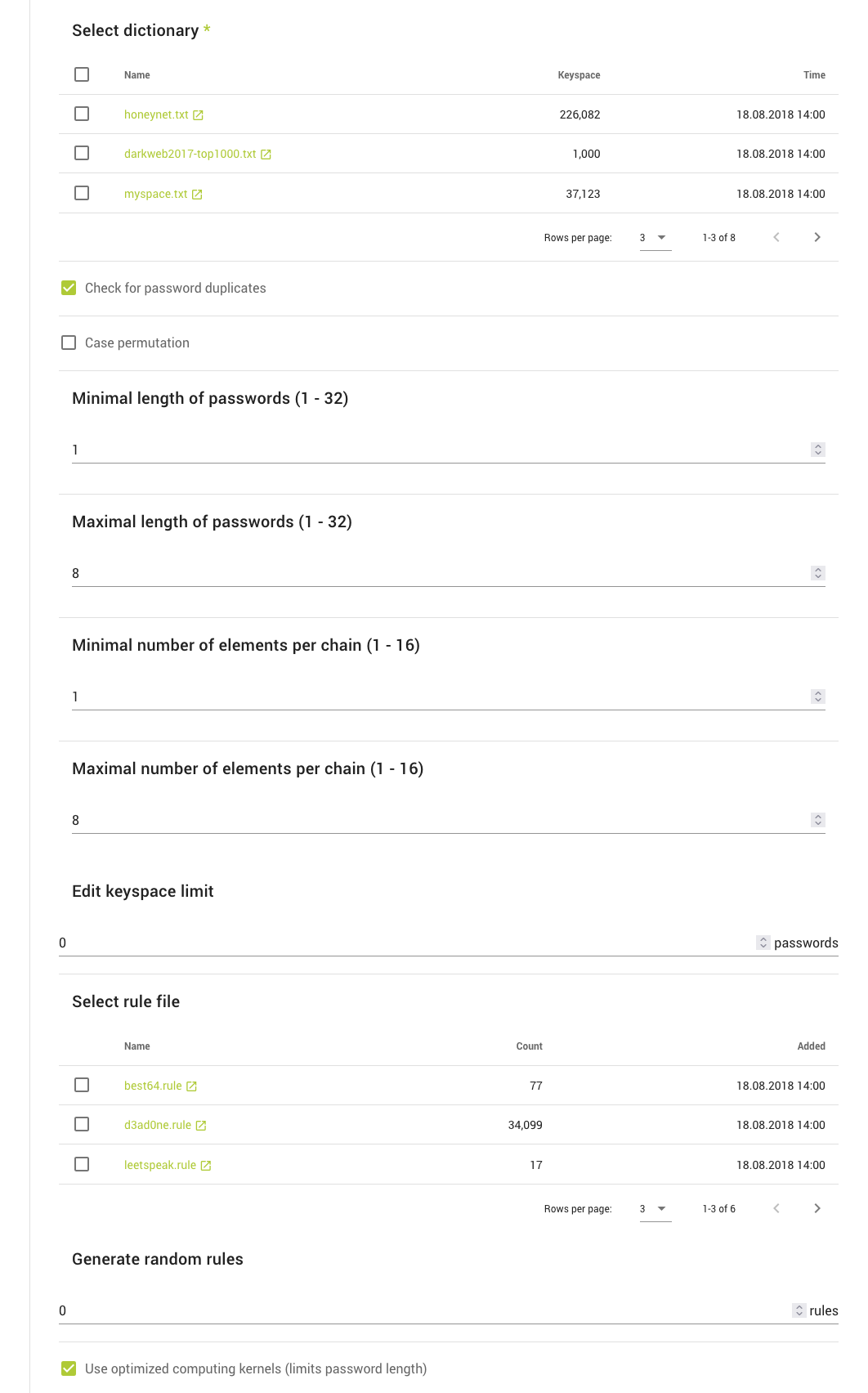Open darkweb2017-top1000.txt external link icon
Image resolution: width=868 pixels, height=1393 pixels.
[266, 155]
